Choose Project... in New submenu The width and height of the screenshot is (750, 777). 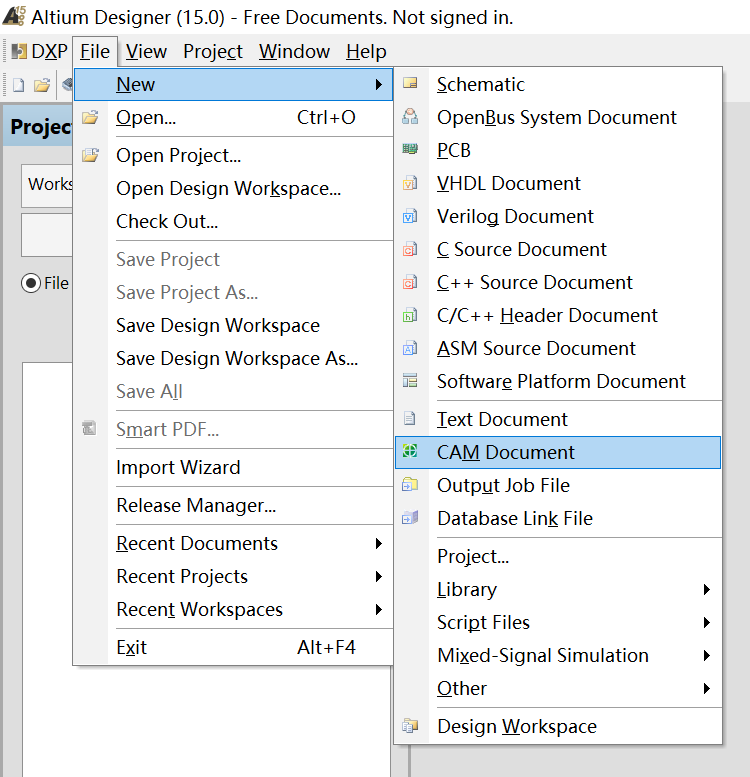[558, 556]
